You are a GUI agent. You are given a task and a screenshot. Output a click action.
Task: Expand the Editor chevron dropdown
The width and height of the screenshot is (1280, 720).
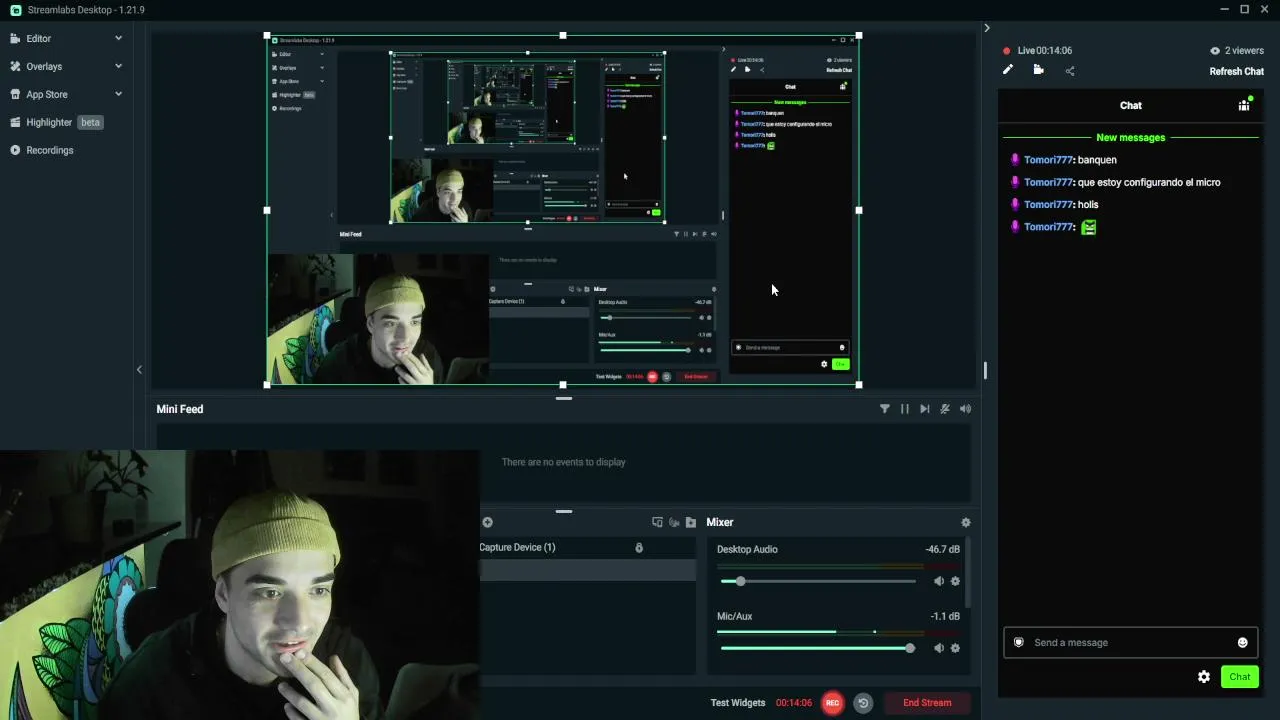(x=118, y=38)
